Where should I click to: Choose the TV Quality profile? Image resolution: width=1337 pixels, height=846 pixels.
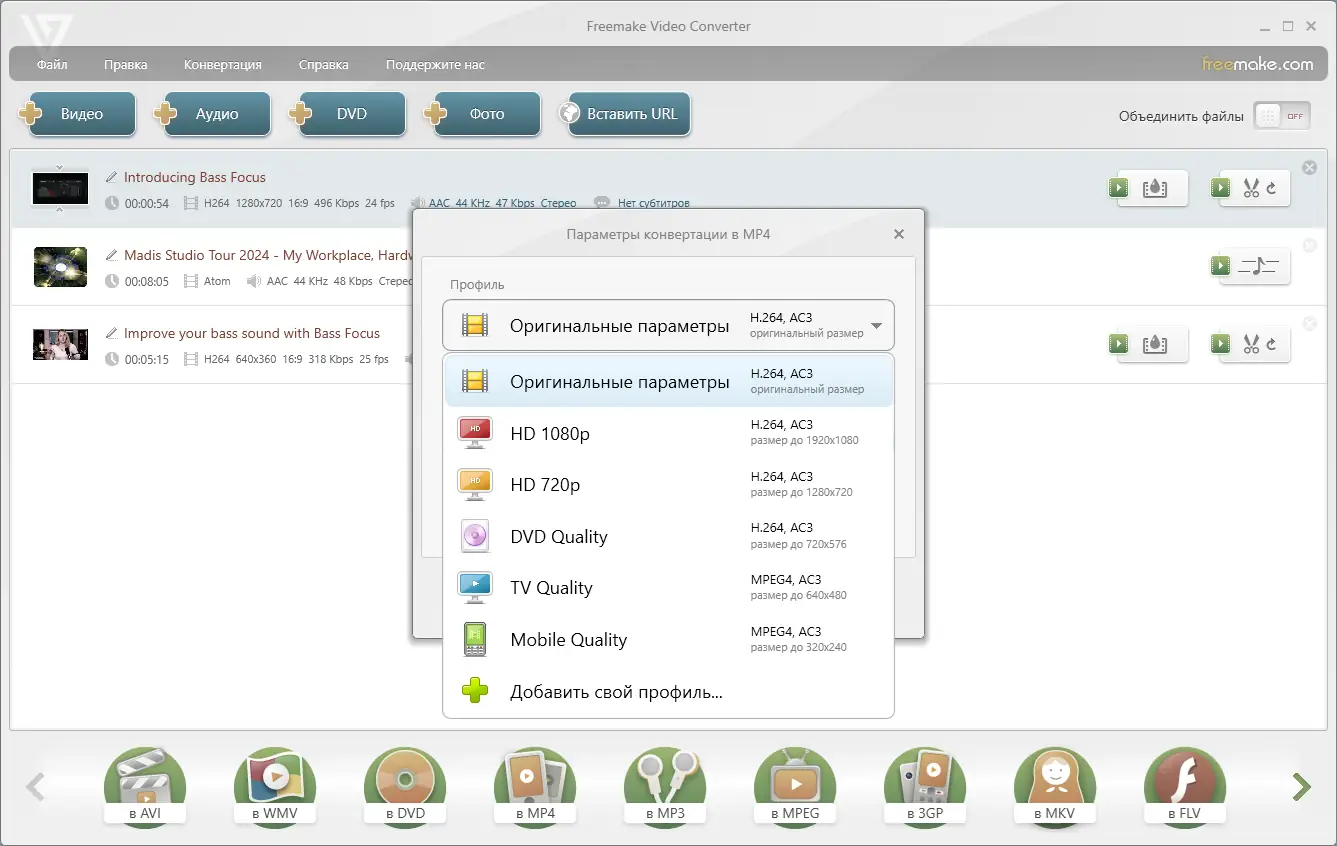pos(668,588)
